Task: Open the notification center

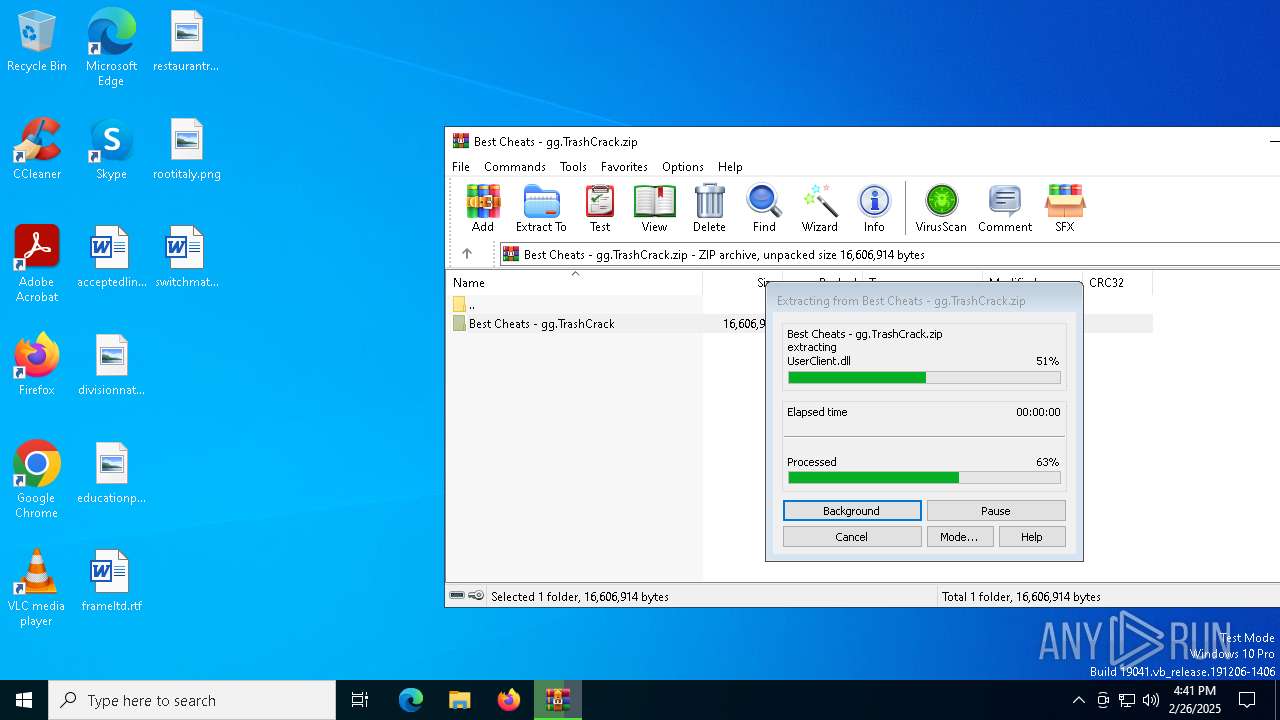Action: pos(1247,700)
